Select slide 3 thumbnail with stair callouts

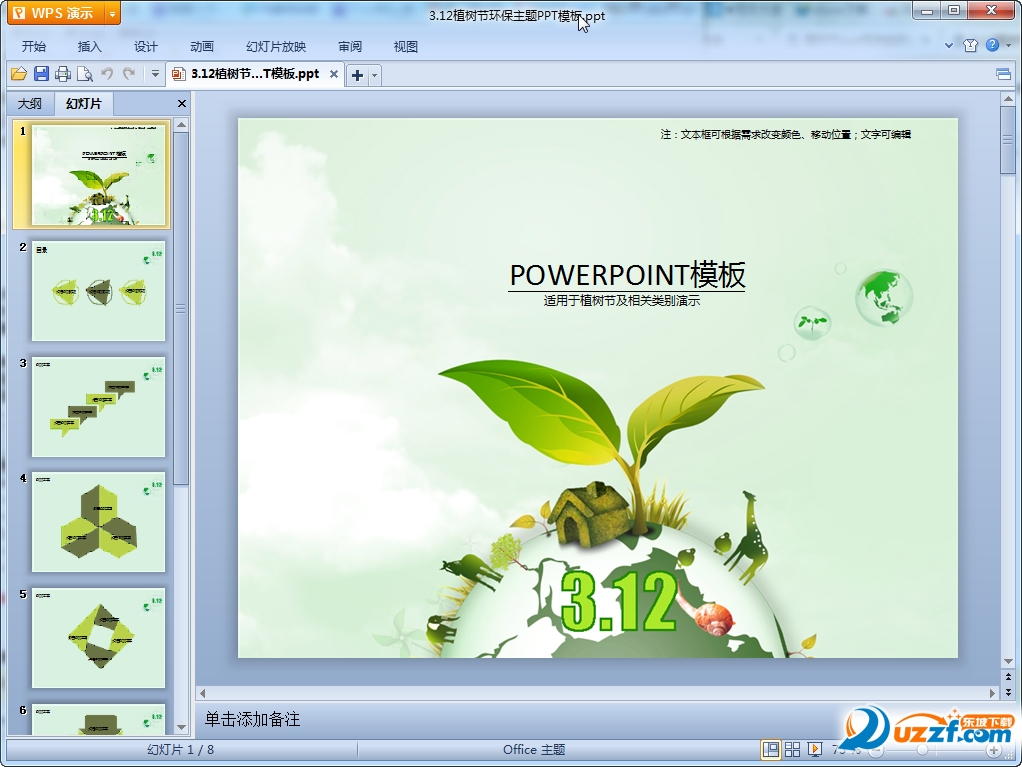click(x=98, y=407)
